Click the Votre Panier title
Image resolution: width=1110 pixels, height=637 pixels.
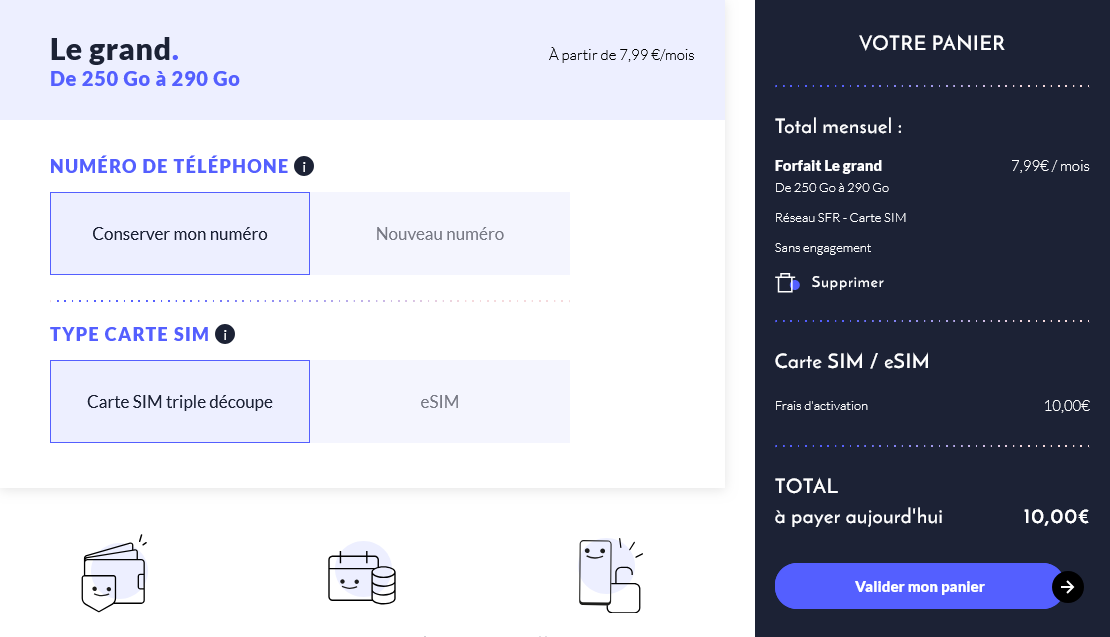coord(931,43)
